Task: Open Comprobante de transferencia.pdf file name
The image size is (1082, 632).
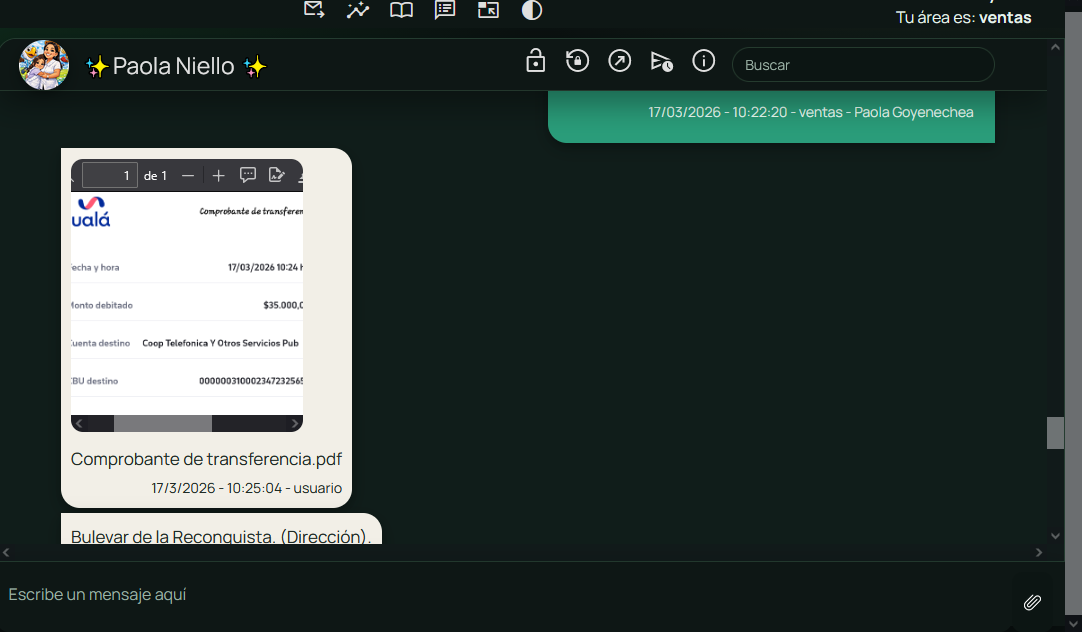Action: (206, 459)
